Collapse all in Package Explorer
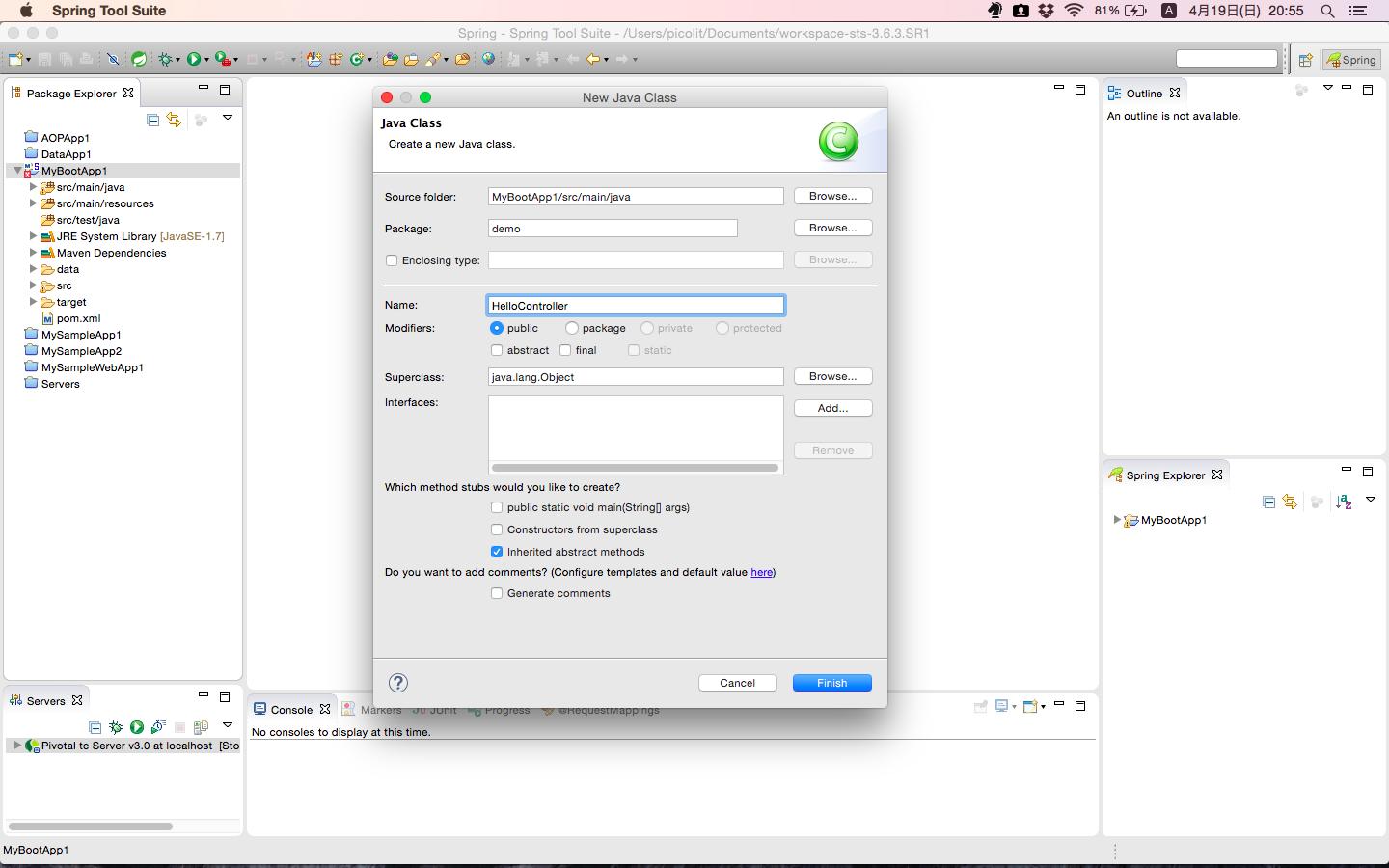The image size is (1389, 868). [152, 120]
